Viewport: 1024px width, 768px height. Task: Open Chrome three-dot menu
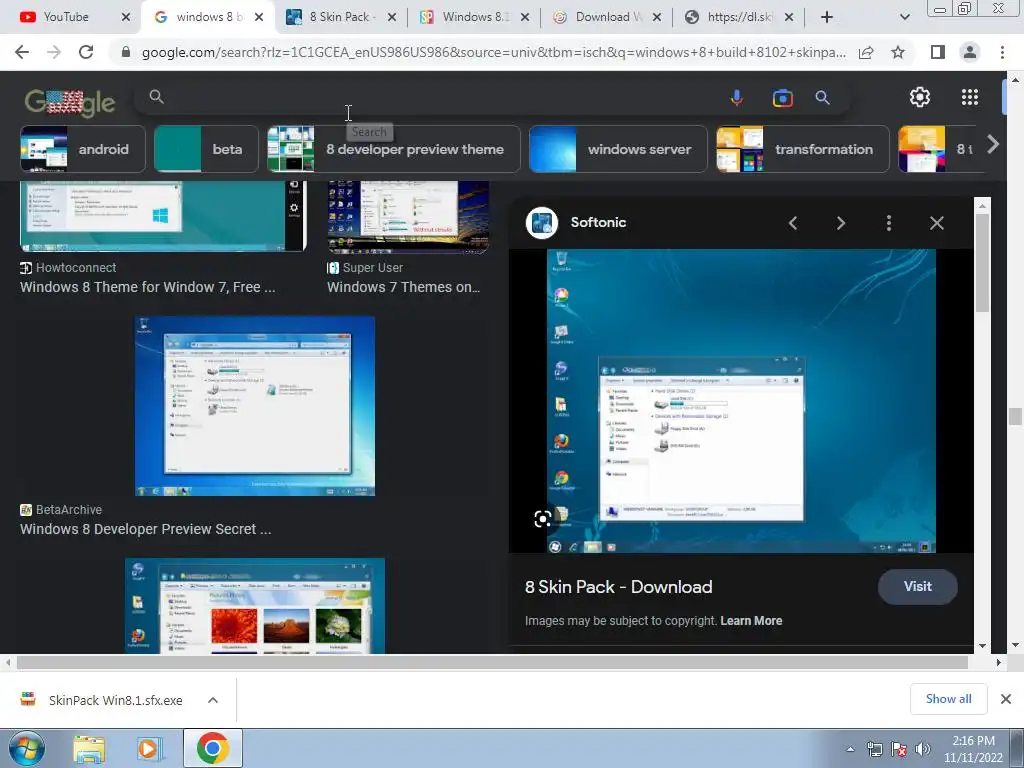coord(1002,52)
